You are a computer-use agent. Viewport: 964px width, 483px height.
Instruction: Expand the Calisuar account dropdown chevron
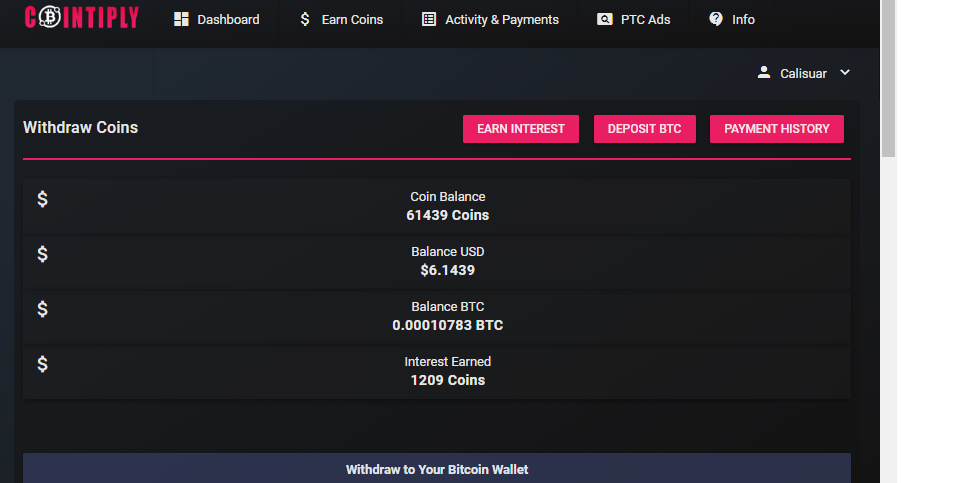pos(845,73)
